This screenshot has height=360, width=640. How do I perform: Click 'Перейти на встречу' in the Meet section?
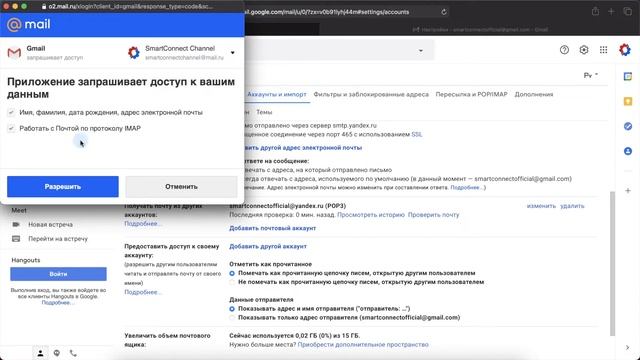58,239
